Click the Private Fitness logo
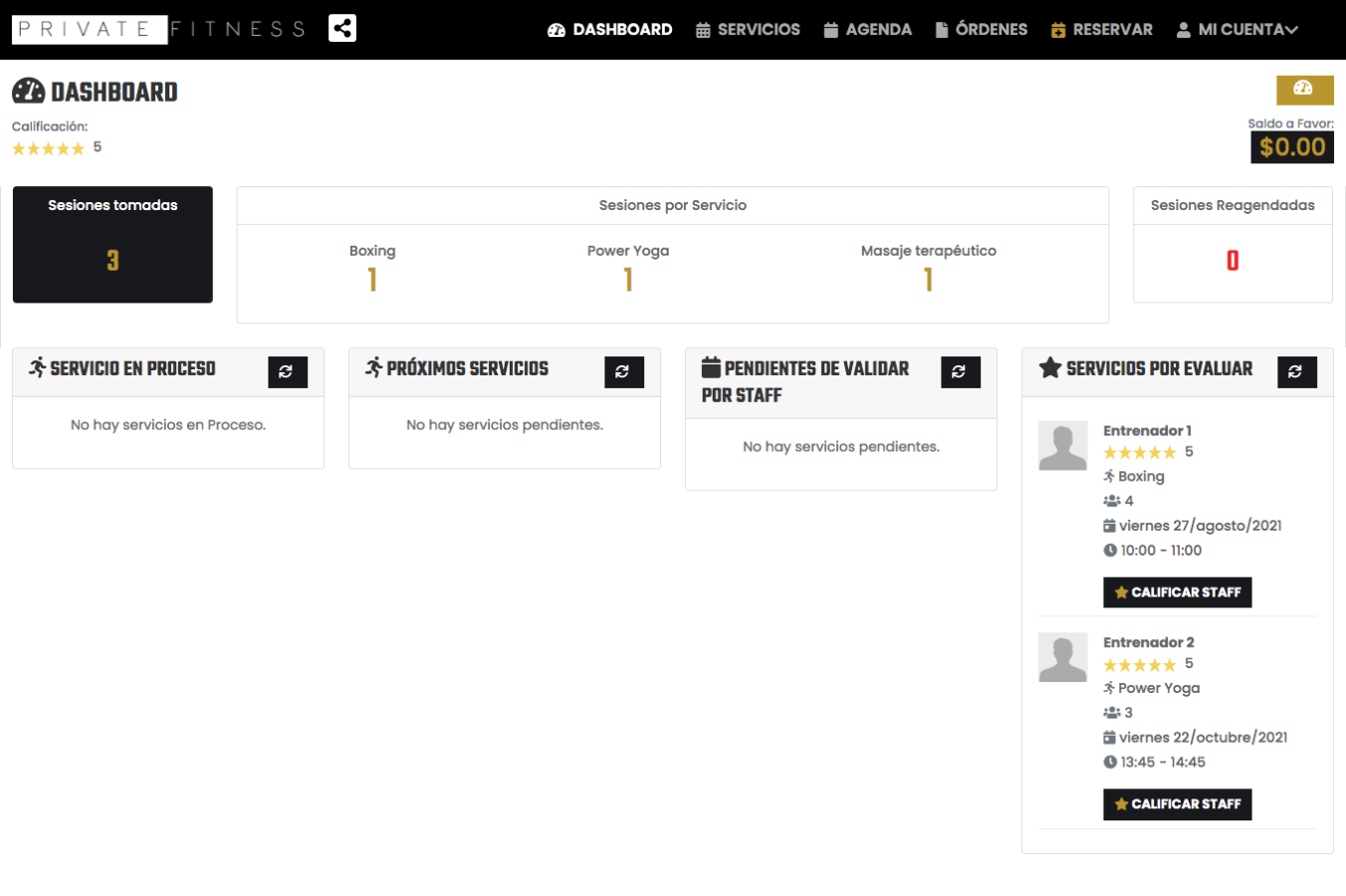The width and height of the screenshot is (1346, 896). click(159, 30)
